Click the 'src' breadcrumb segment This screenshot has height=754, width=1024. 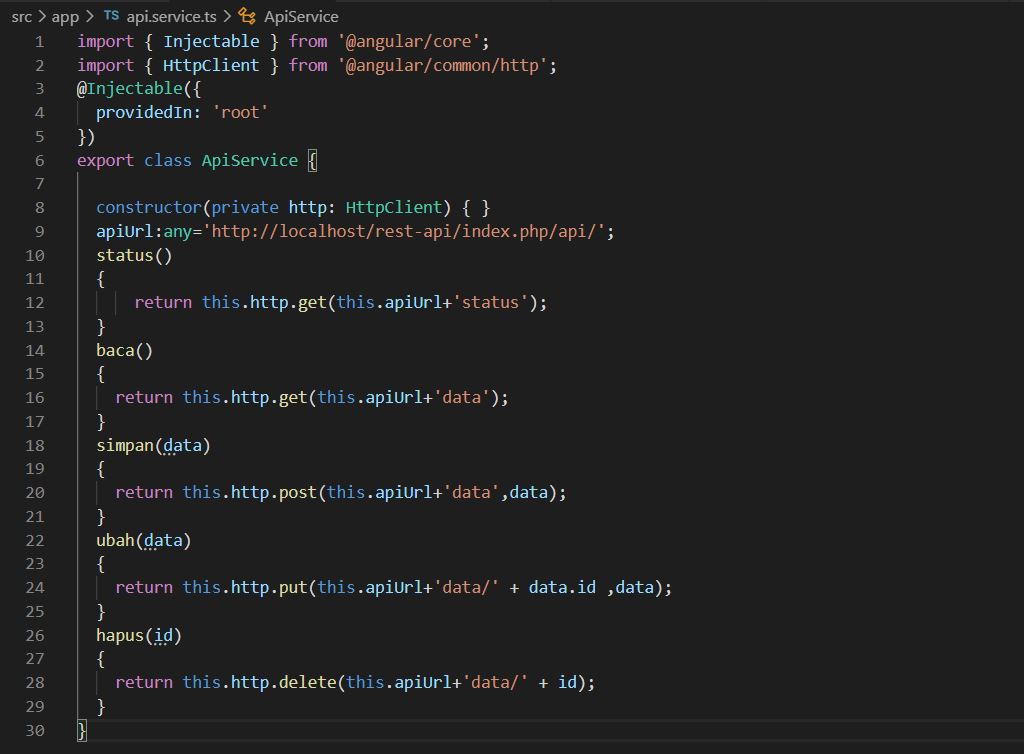pyautogui.click(x=22, y=17)
